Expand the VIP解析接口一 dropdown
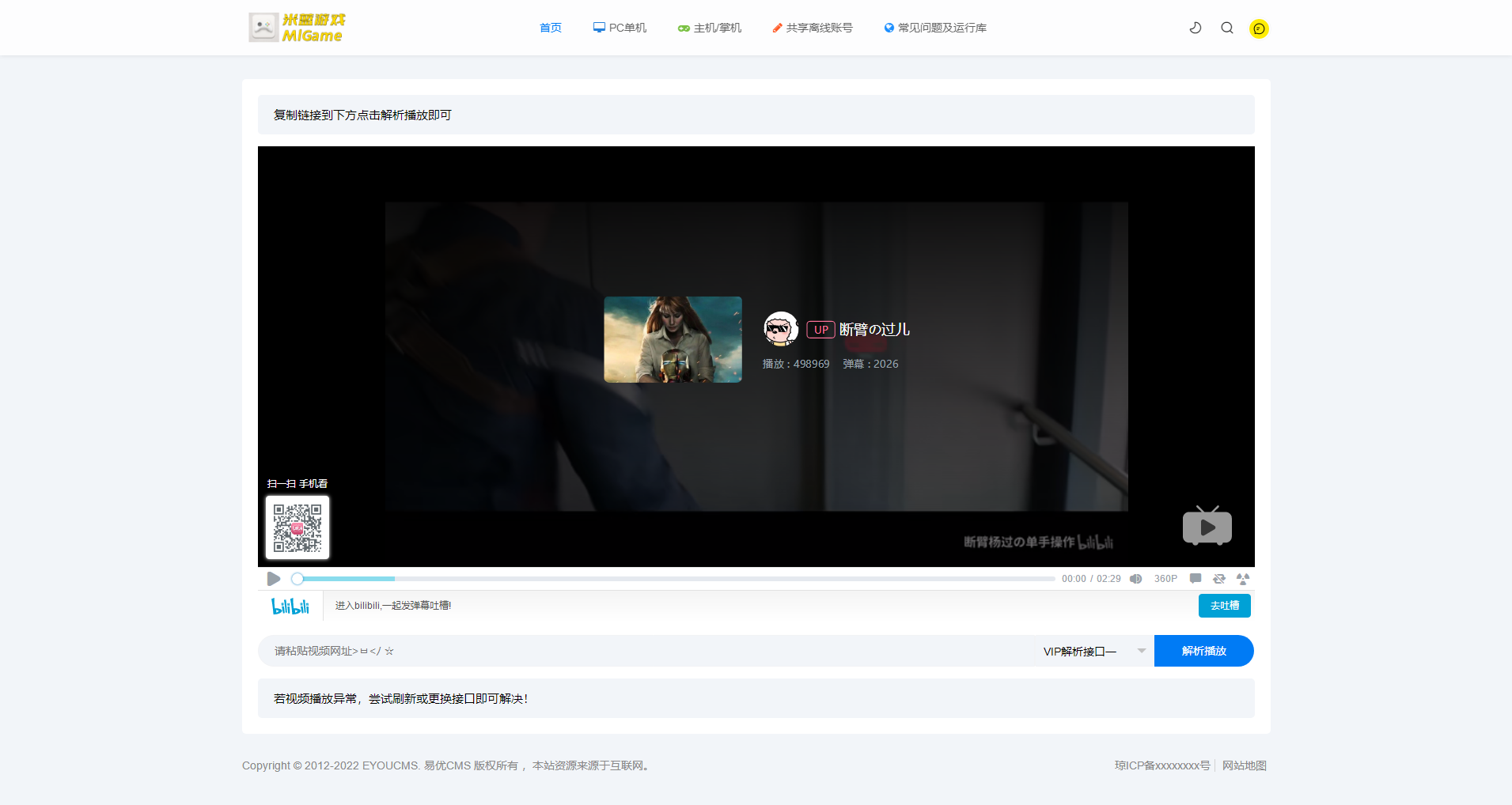The width and height of the screenshot is (1512, 805). 1094,651
